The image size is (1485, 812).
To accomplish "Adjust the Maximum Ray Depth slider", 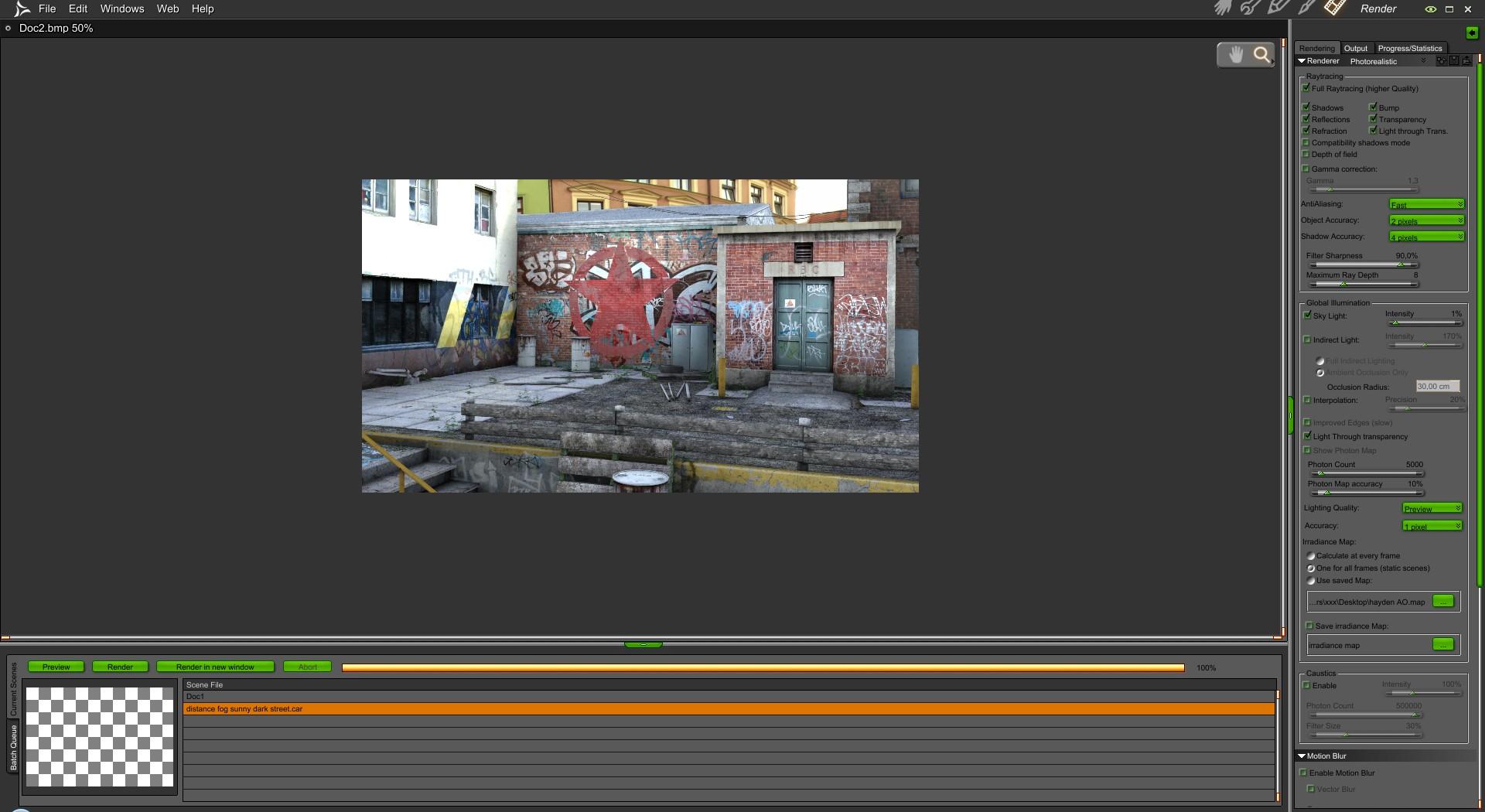I will 1363,285.
